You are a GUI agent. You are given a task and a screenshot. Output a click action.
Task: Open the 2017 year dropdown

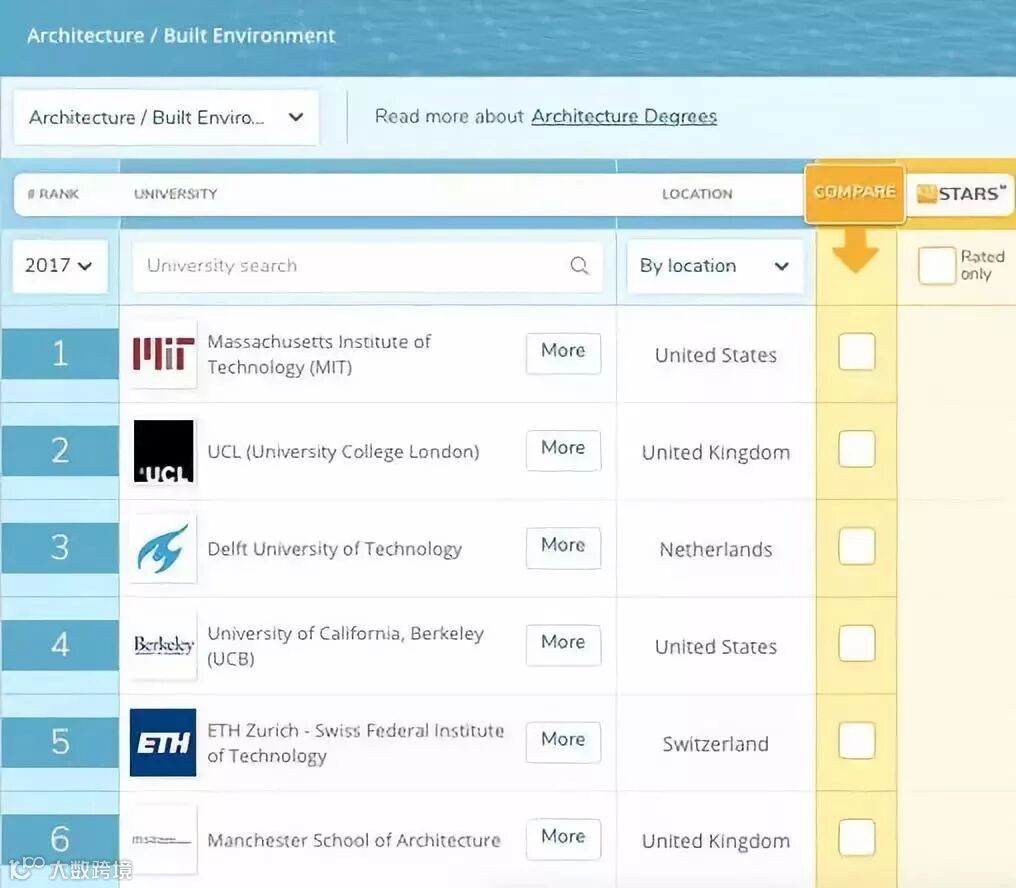coord(60,266)
